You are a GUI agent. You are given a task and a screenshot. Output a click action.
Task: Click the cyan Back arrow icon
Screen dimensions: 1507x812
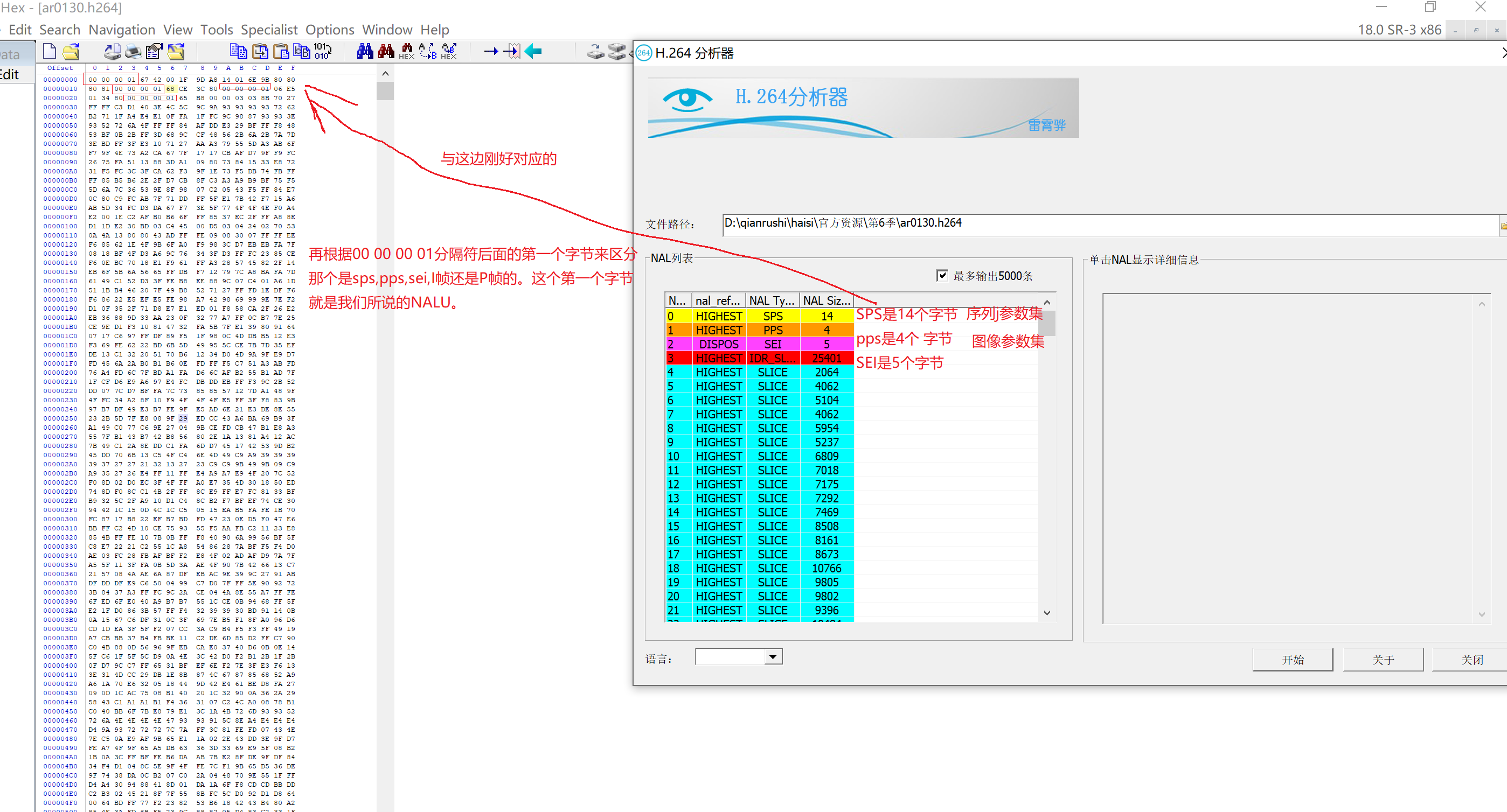point(533,52)
